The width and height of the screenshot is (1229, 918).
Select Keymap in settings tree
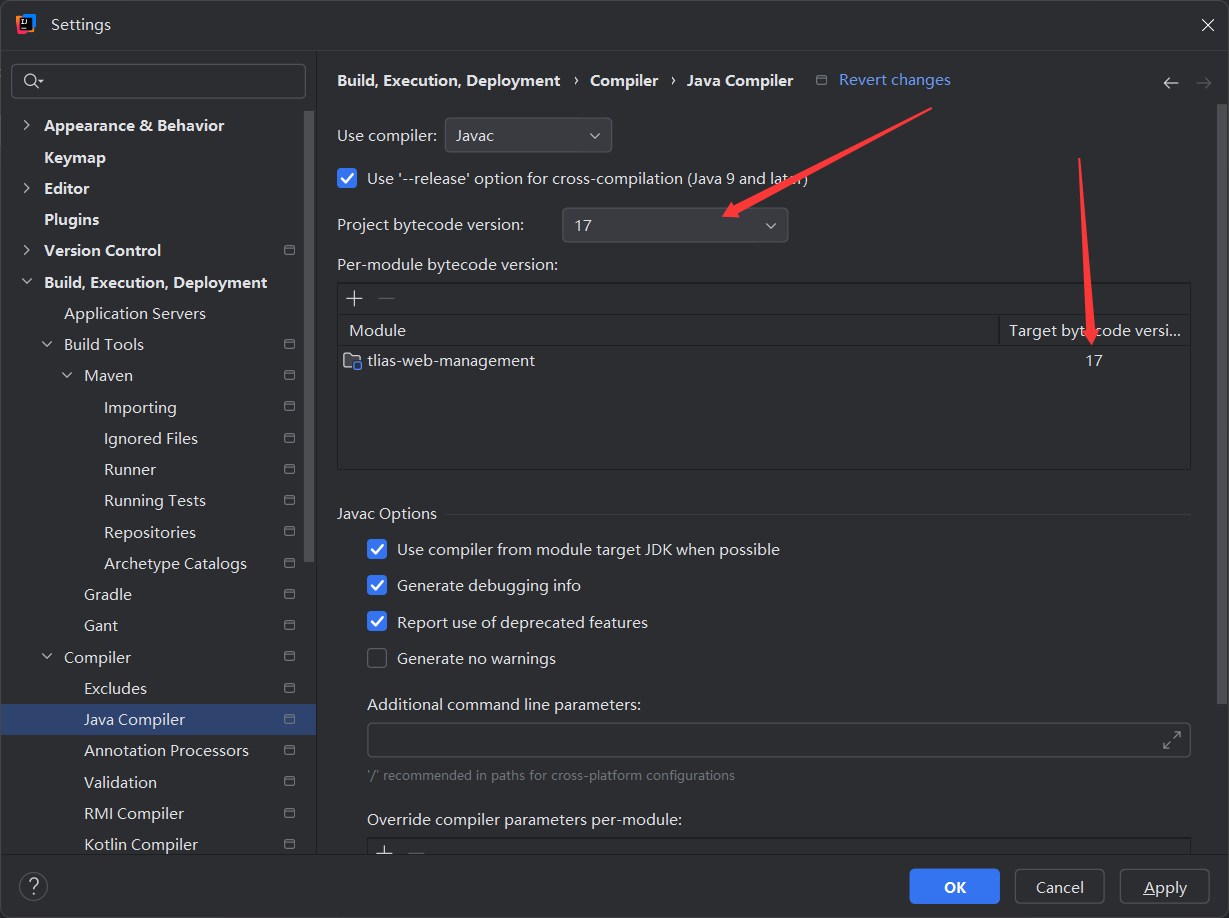(75, 157)
